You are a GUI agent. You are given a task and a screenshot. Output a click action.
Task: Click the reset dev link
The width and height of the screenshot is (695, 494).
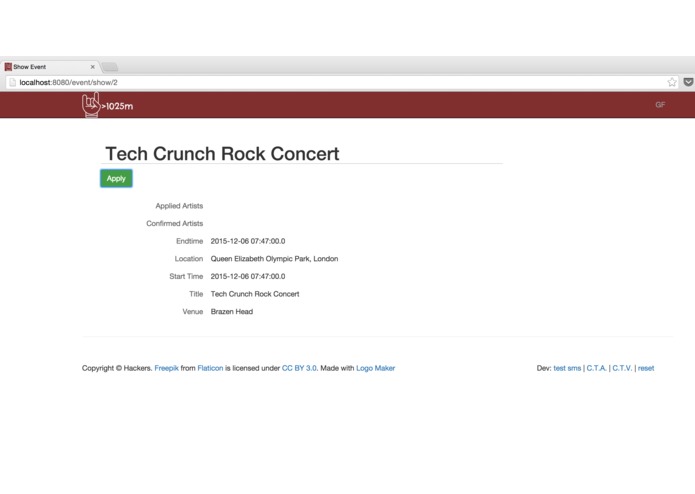pyautogui.click(x=646, y=368)
